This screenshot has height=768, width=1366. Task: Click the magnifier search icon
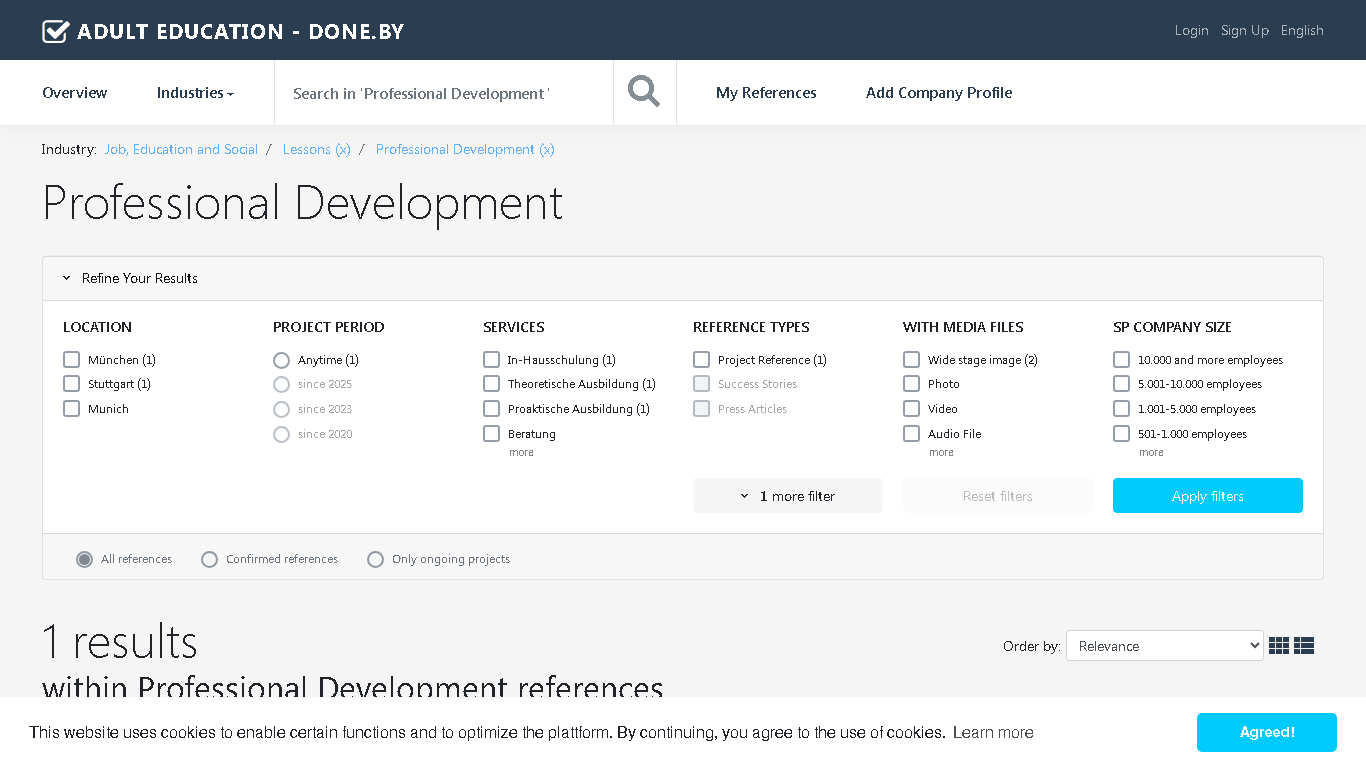click(644, 92)
